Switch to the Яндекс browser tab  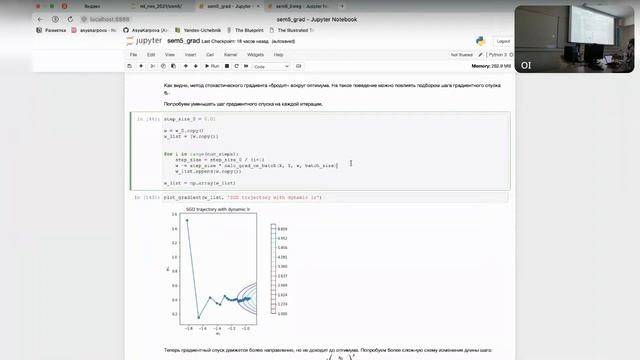pos(92,6)
